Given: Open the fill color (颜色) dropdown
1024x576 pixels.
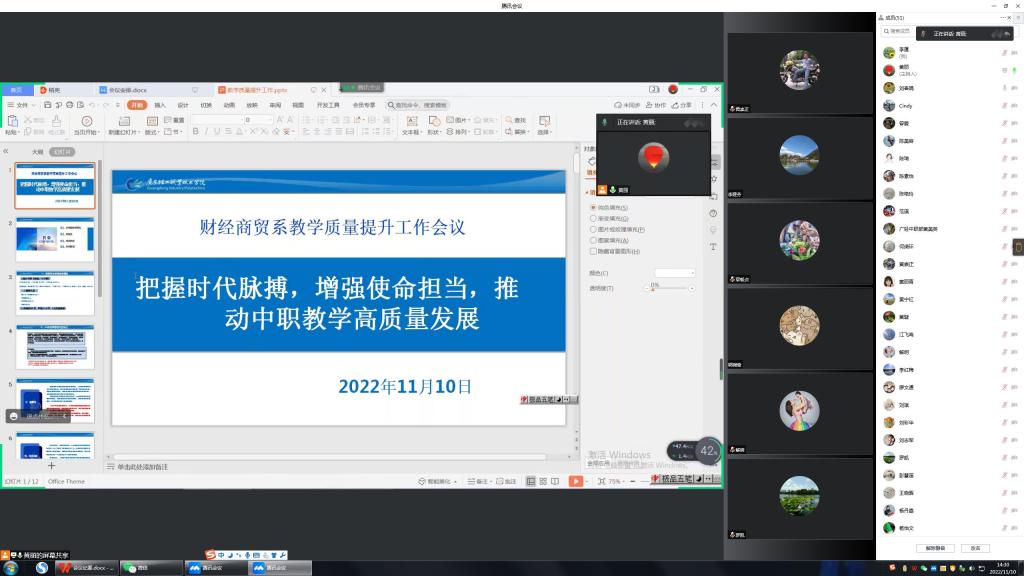Looking at the screenshot, I should [x=675, y=272].
